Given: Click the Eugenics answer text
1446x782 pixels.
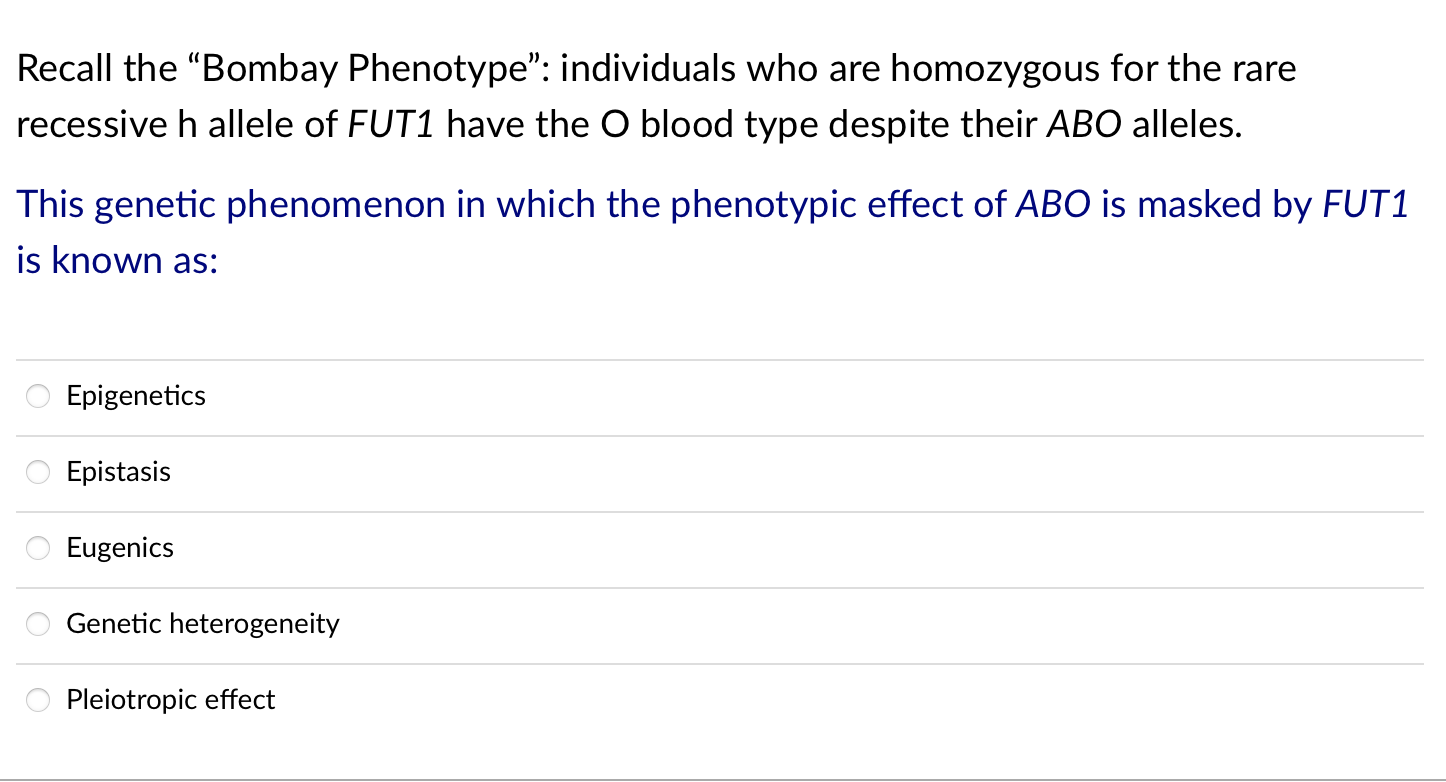Looking at the screenshot, I should point(120,548).
